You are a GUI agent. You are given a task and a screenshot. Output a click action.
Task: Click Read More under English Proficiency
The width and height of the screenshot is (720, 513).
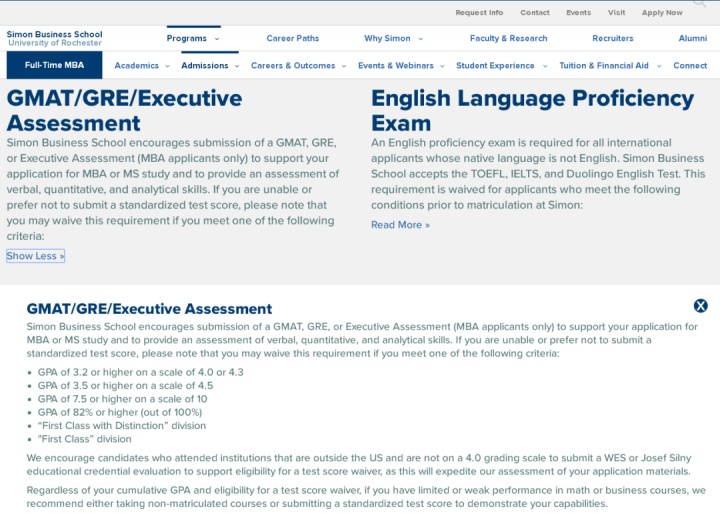pyautogui.click(x=400, y=225)
